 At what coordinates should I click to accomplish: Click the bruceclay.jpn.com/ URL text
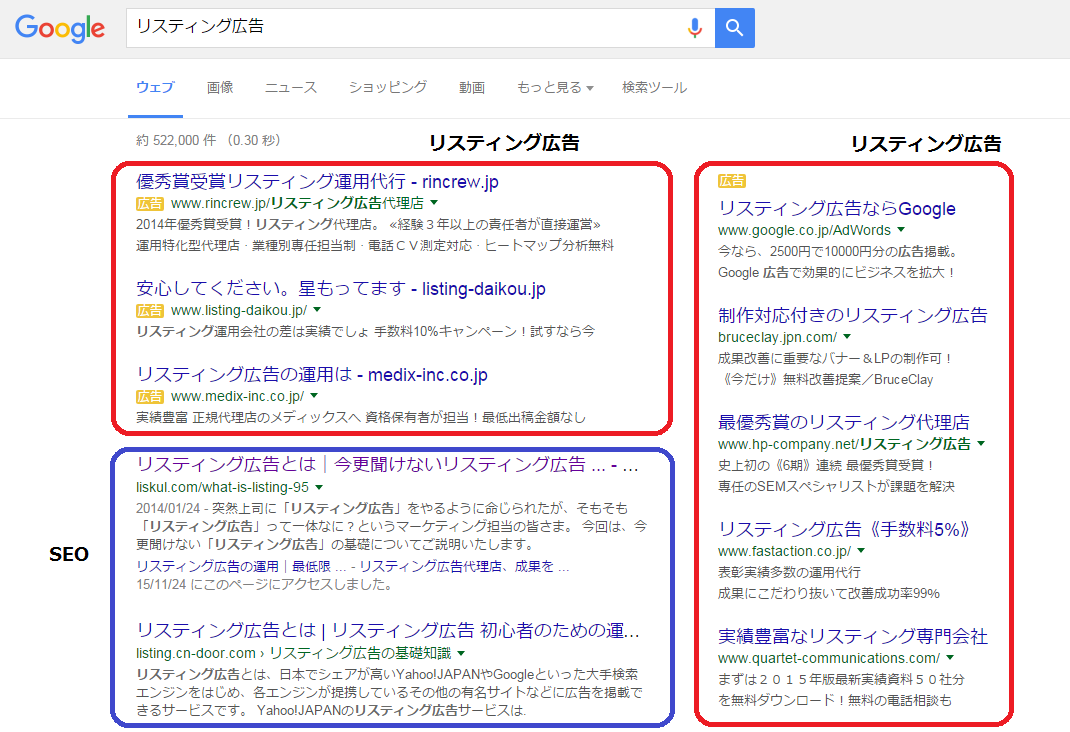pyautogui.click(x=777, y=337)
